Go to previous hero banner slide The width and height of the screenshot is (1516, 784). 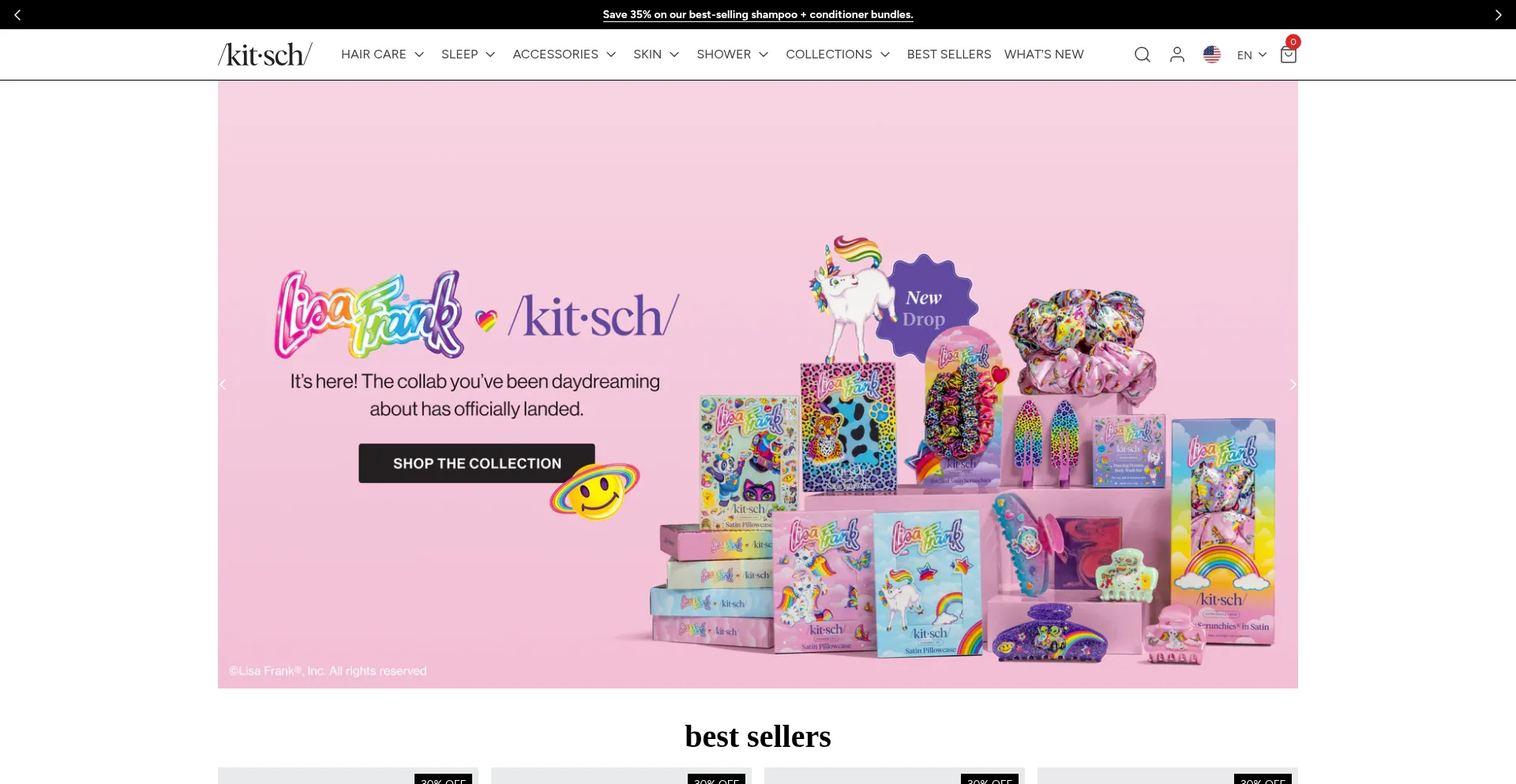tap(223, 384)
